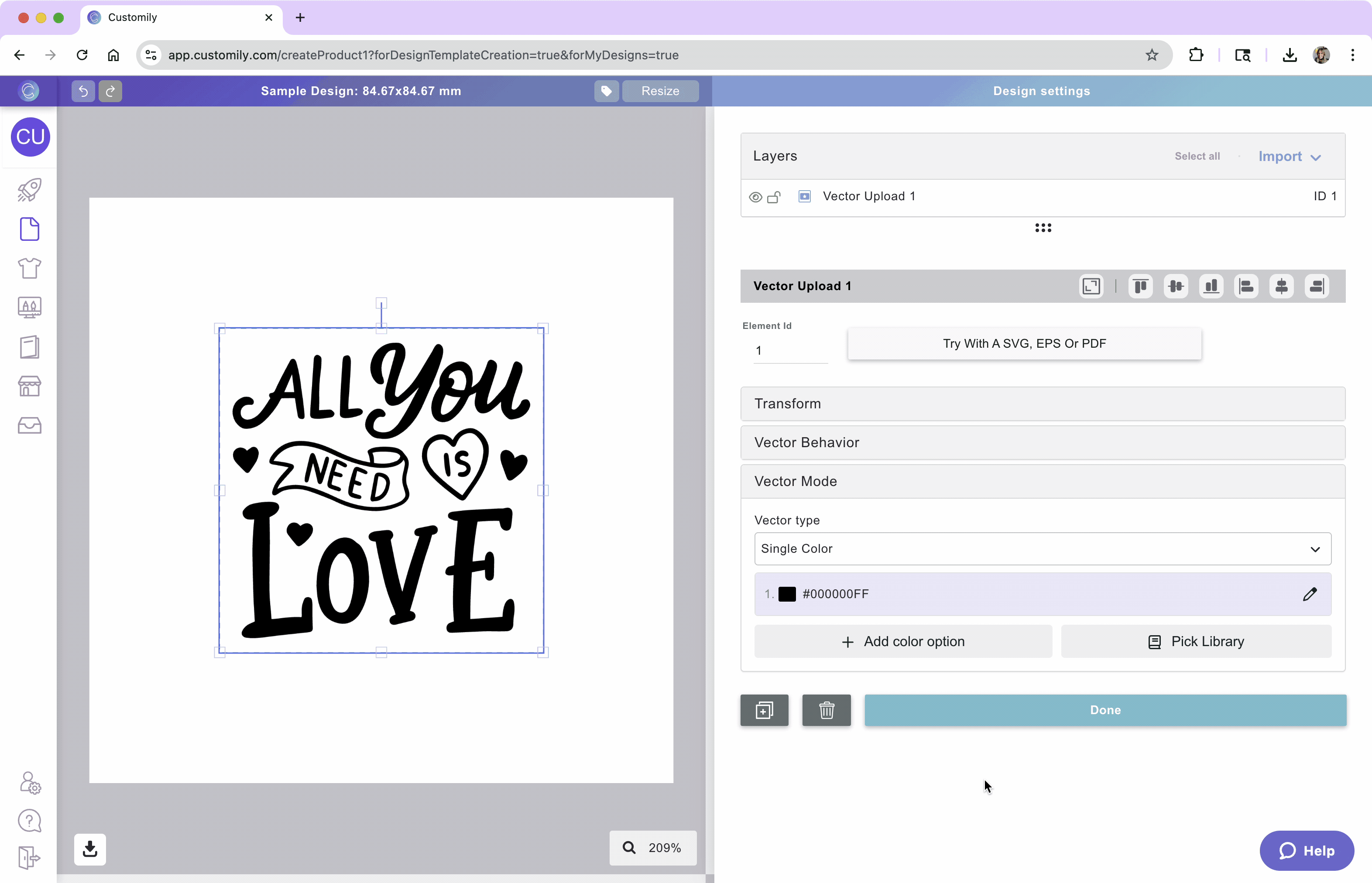1372x883 pixels.
Task: Click the duplicate element icon button
Action: (764, 710)
